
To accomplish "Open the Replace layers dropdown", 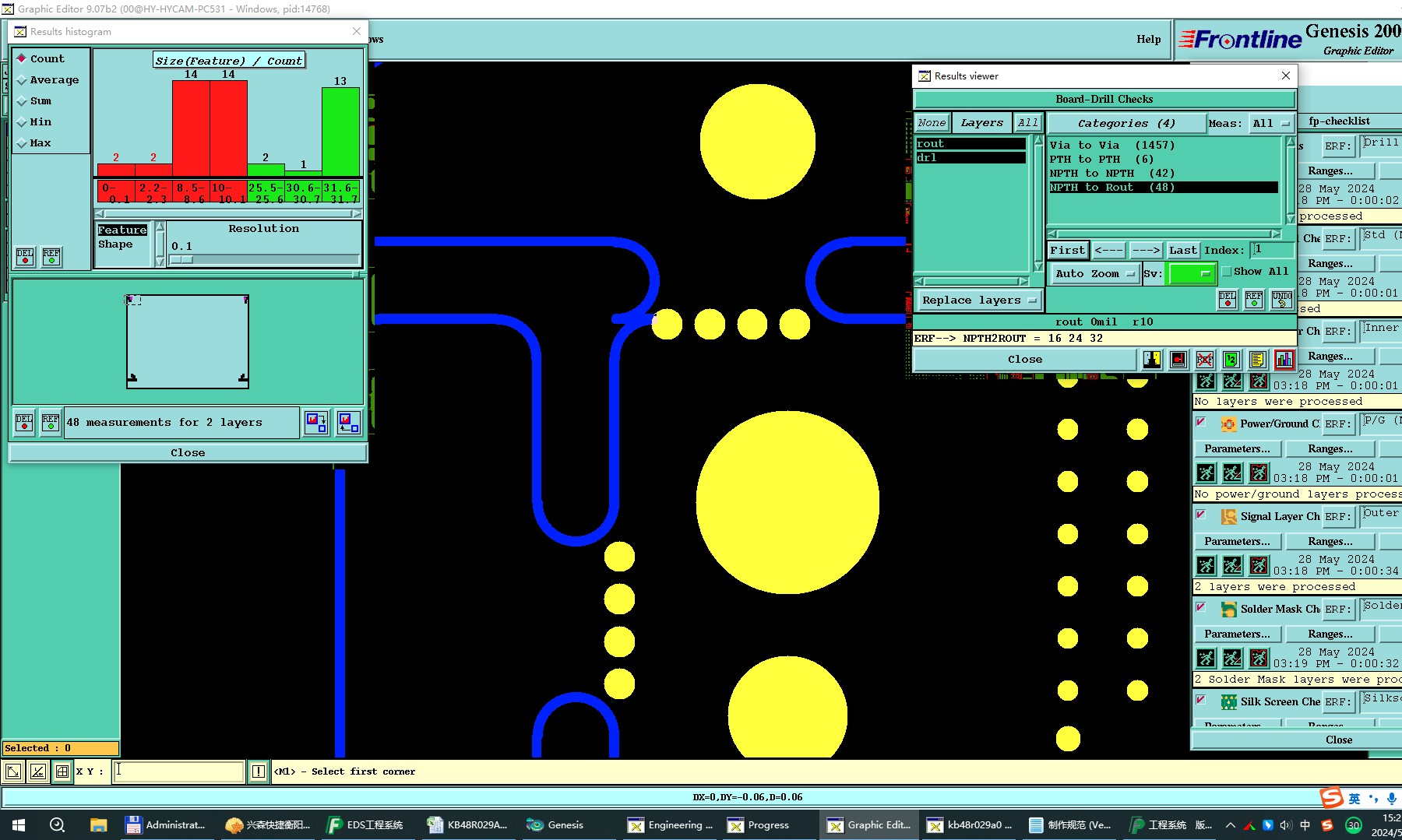I will [x=978, y=300].
